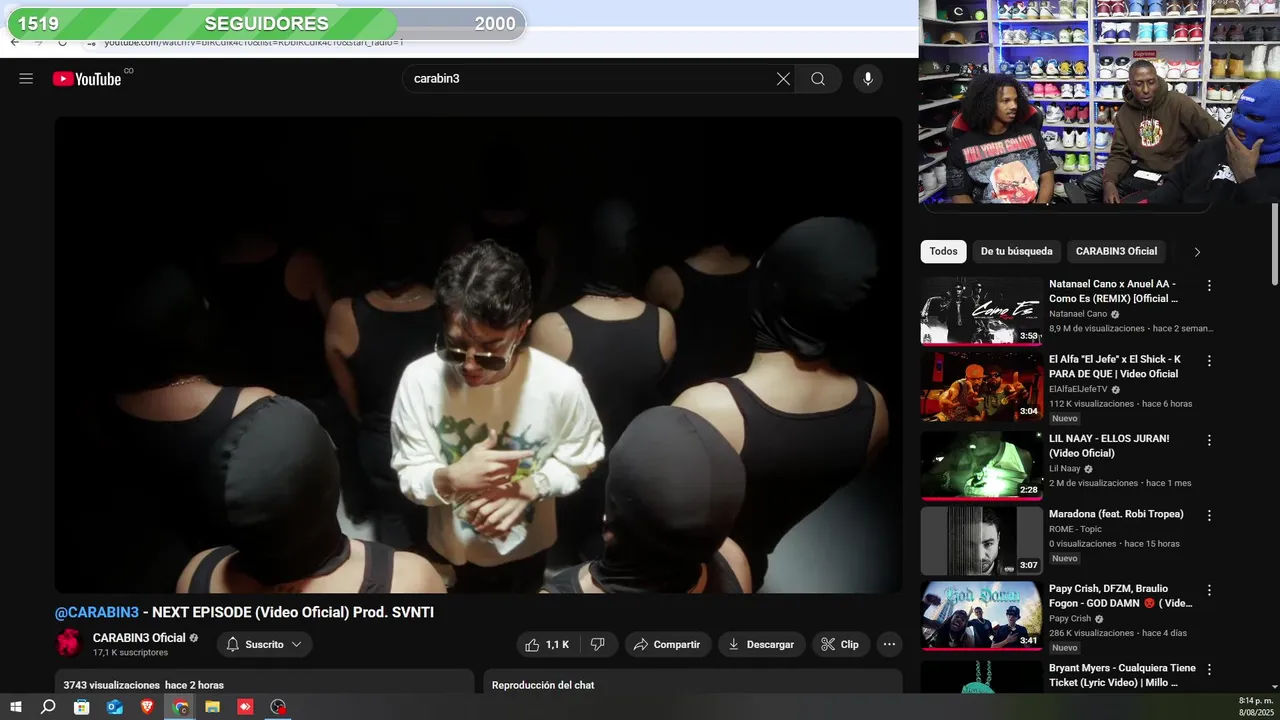Click the @CARABIN3 mention in title

click(97, 612)
